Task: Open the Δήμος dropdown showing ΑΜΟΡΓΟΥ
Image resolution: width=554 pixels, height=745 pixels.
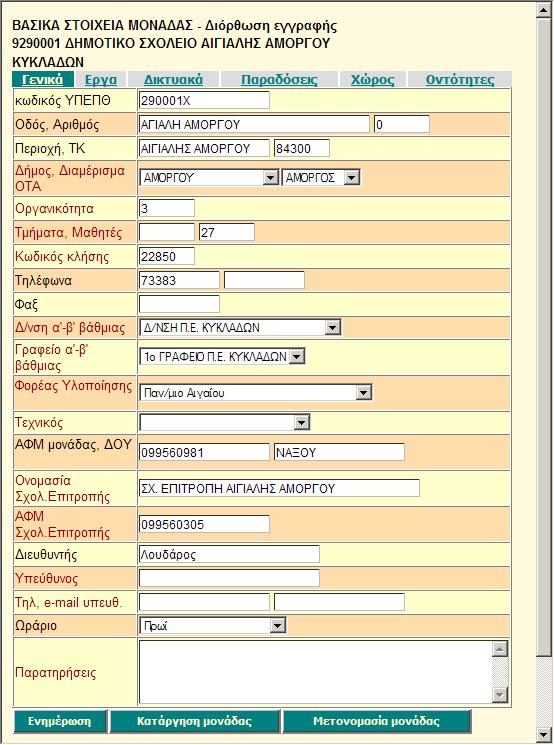Action: coord(209,177)
